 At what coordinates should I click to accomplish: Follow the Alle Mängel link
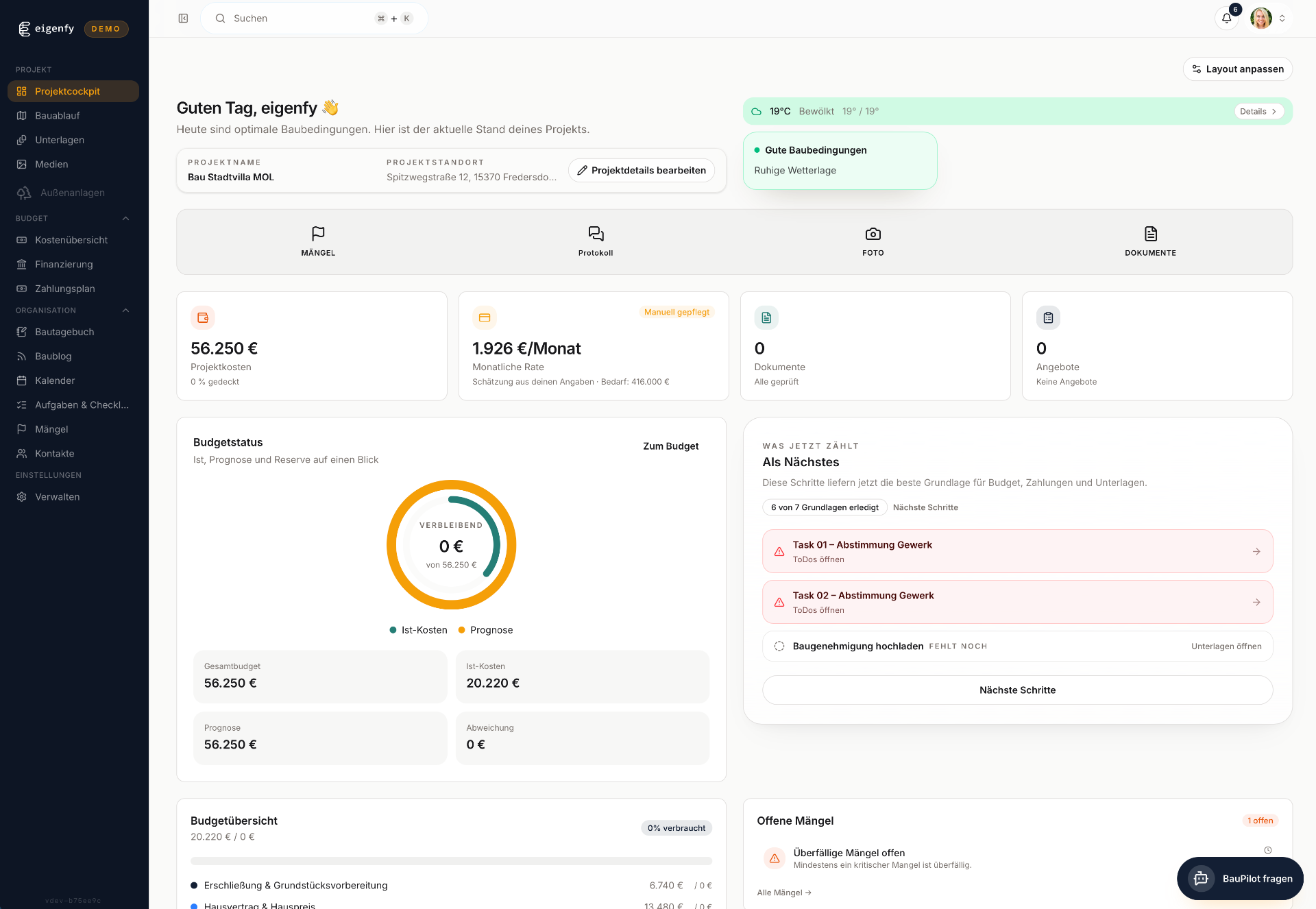click(x=783, y=893)
